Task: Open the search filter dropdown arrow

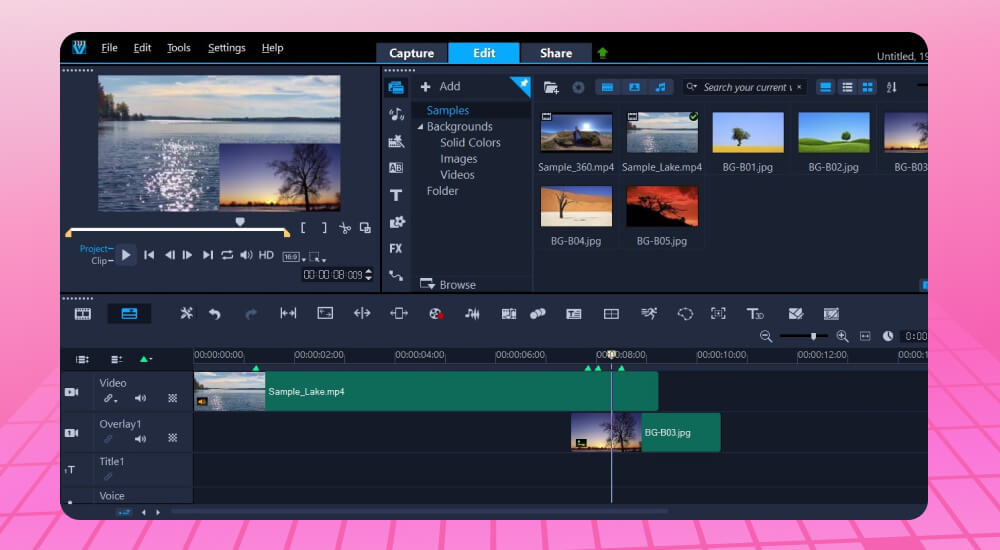Action: point(691,87)
